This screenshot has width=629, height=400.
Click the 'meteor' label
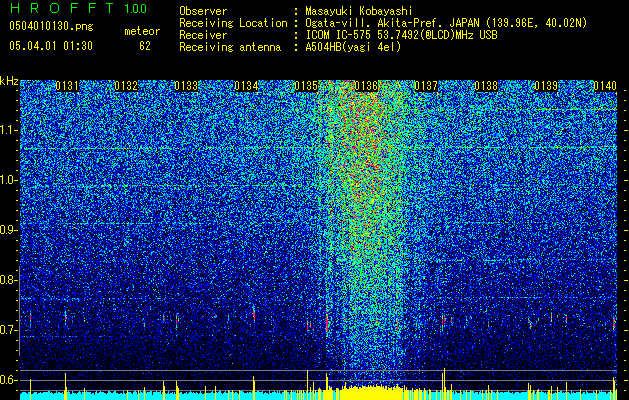coord(142,31)
